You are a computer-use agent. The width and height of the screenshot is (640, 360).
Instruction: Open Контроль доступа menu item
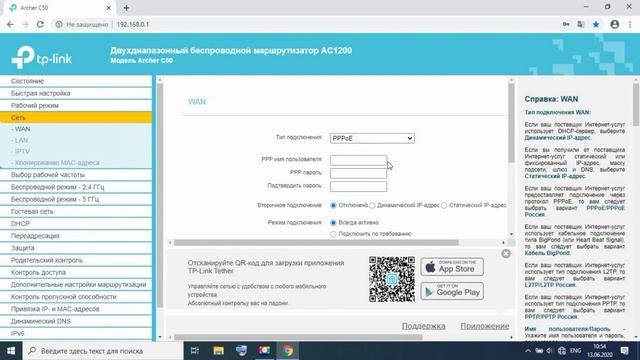76,272
